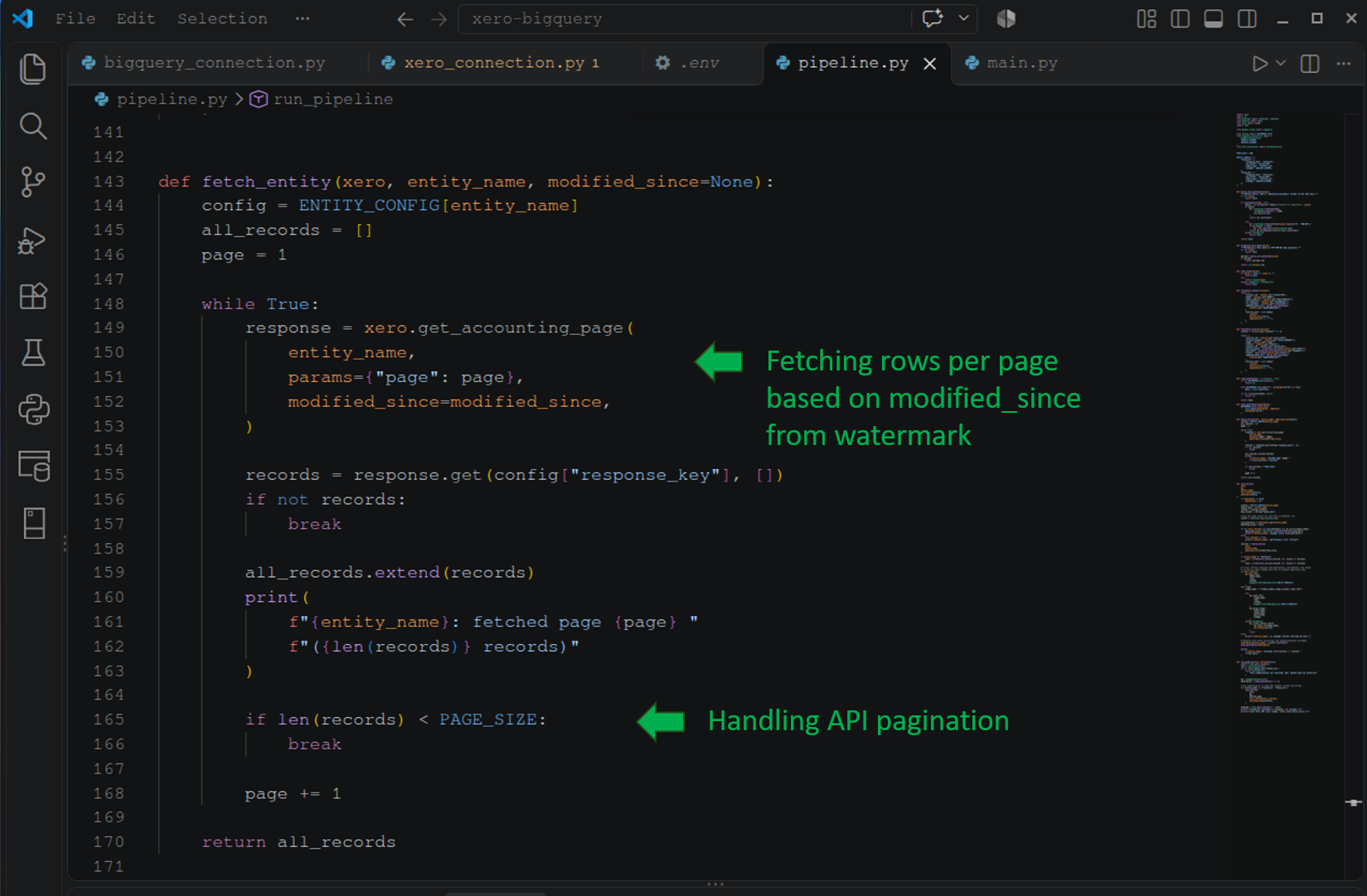Close the pipeline.py tab
Screen dimensions: 1367x896
930,64
